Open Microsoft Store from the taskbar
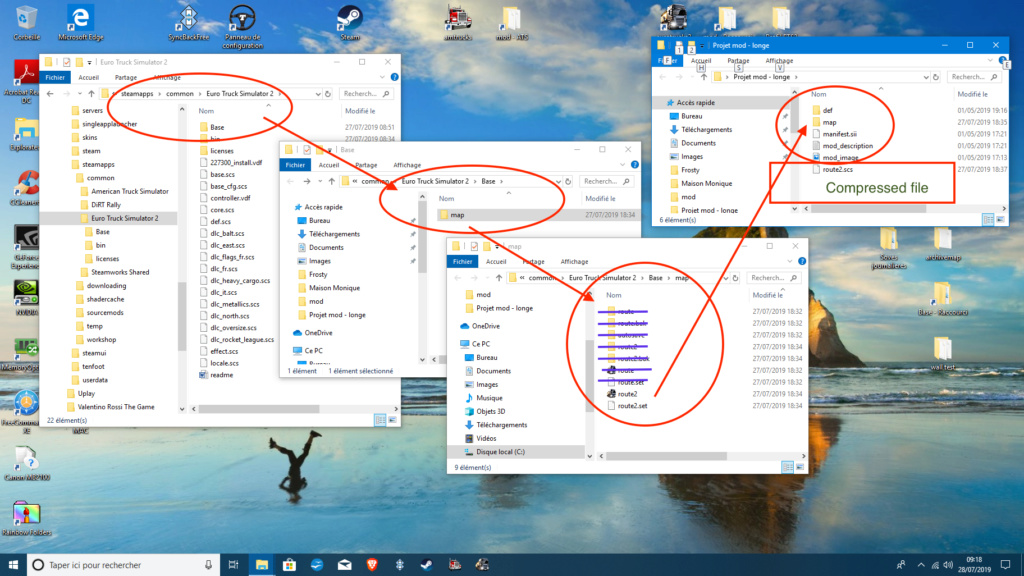This screenshot has height=576, width=1024. [x=289, y=565]
